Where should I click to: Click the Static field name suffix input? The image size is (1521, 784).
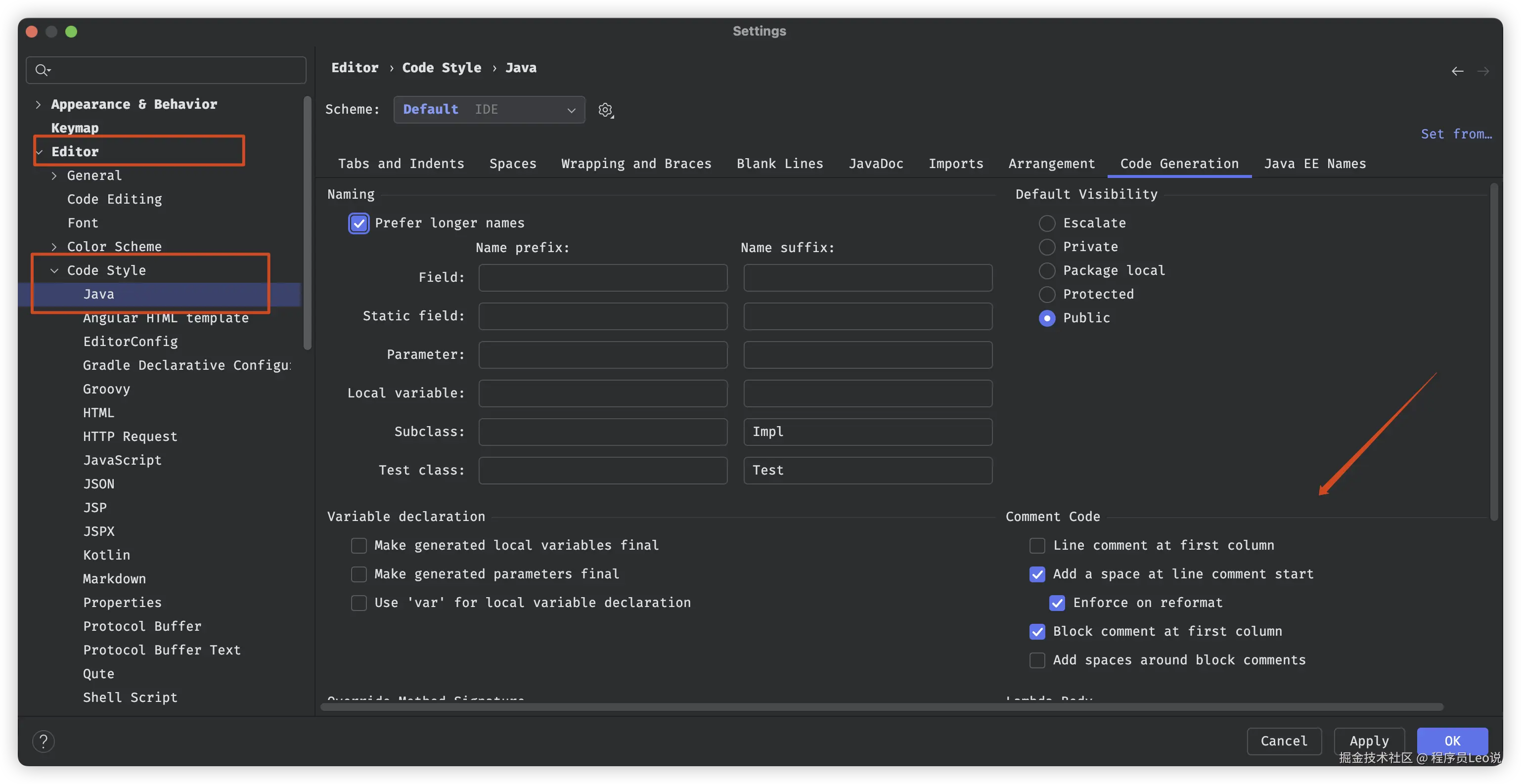pos(867,316)
